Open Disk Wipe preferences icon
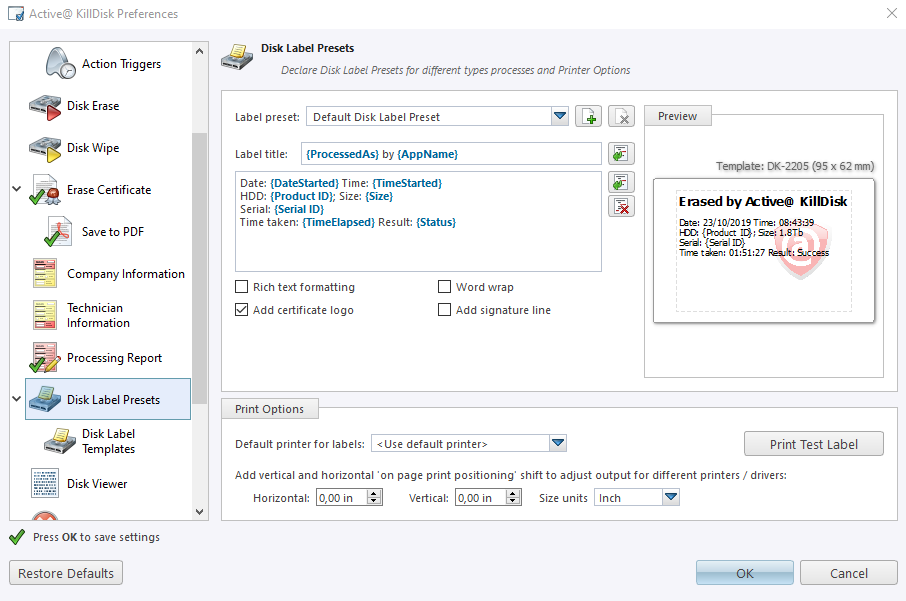 click(x=45, y=148)
